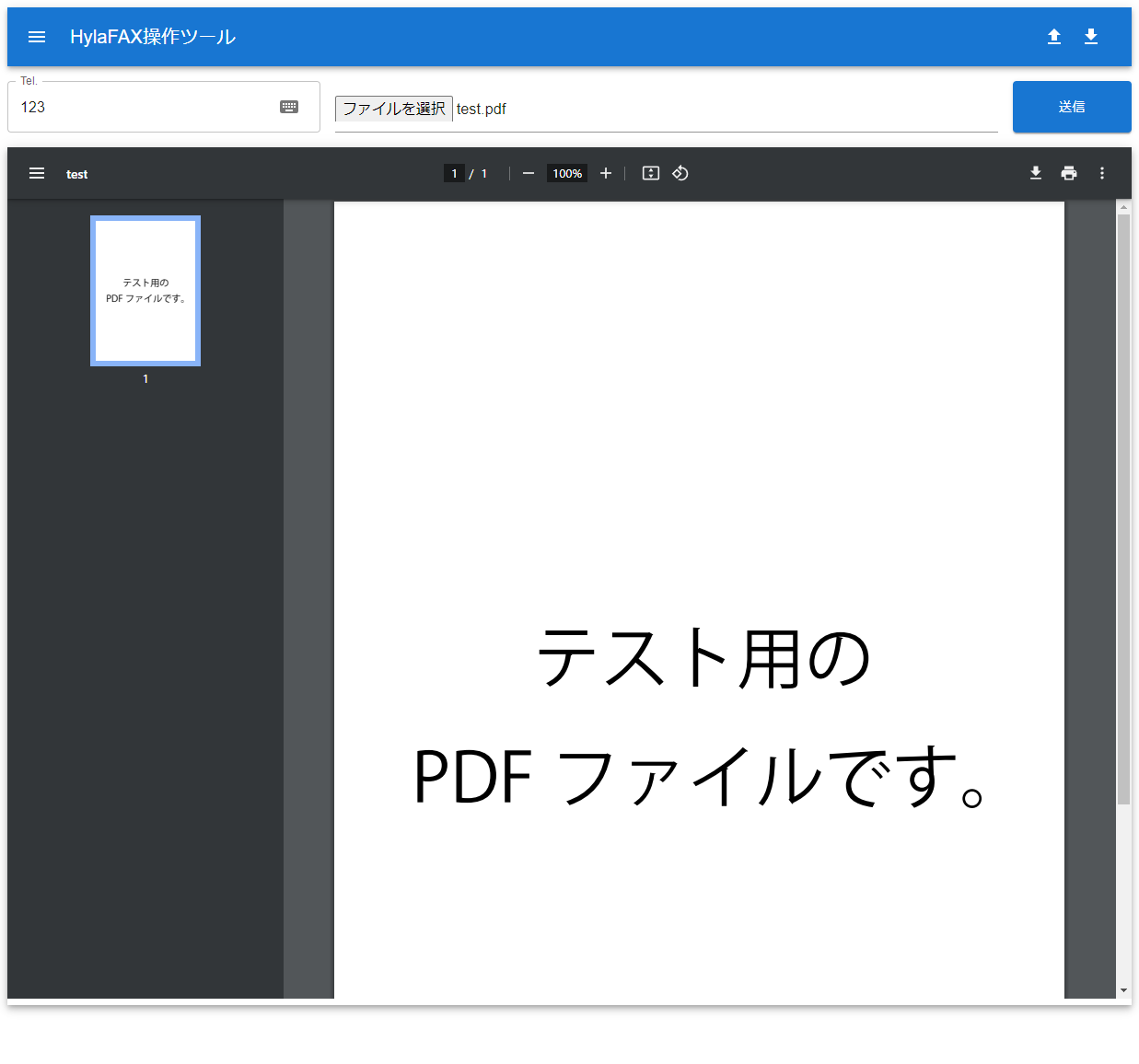
Task: Click the PDF page number box
Action: coord(454,173)
